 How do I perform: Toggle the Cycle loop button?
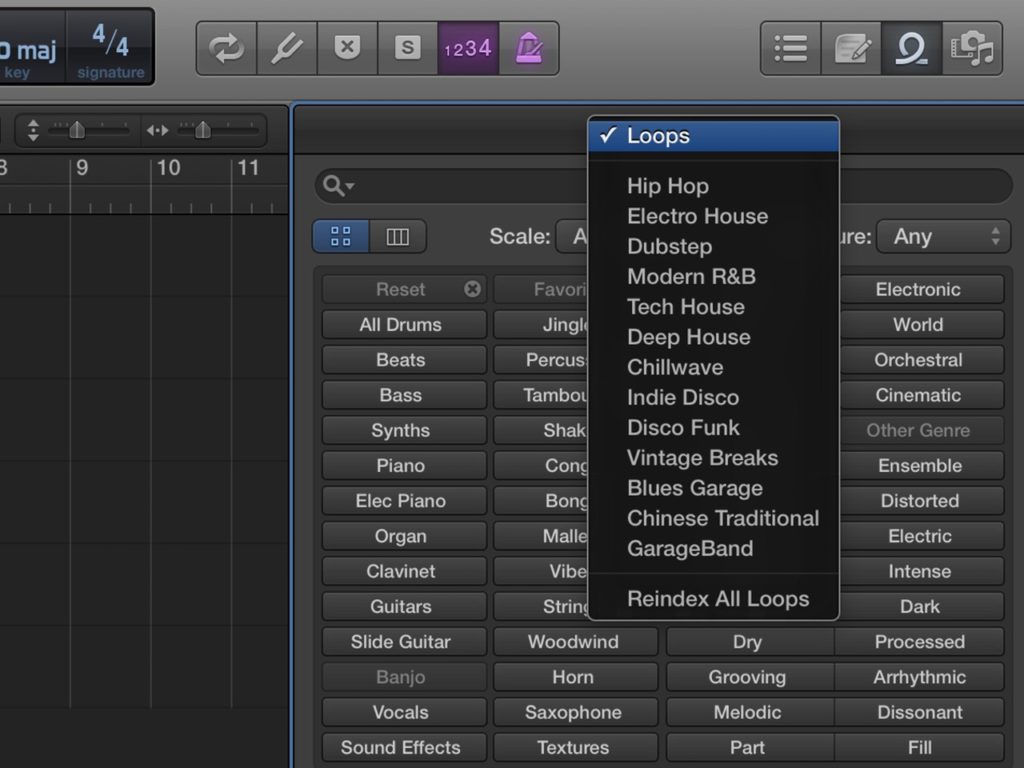(227, 48)
